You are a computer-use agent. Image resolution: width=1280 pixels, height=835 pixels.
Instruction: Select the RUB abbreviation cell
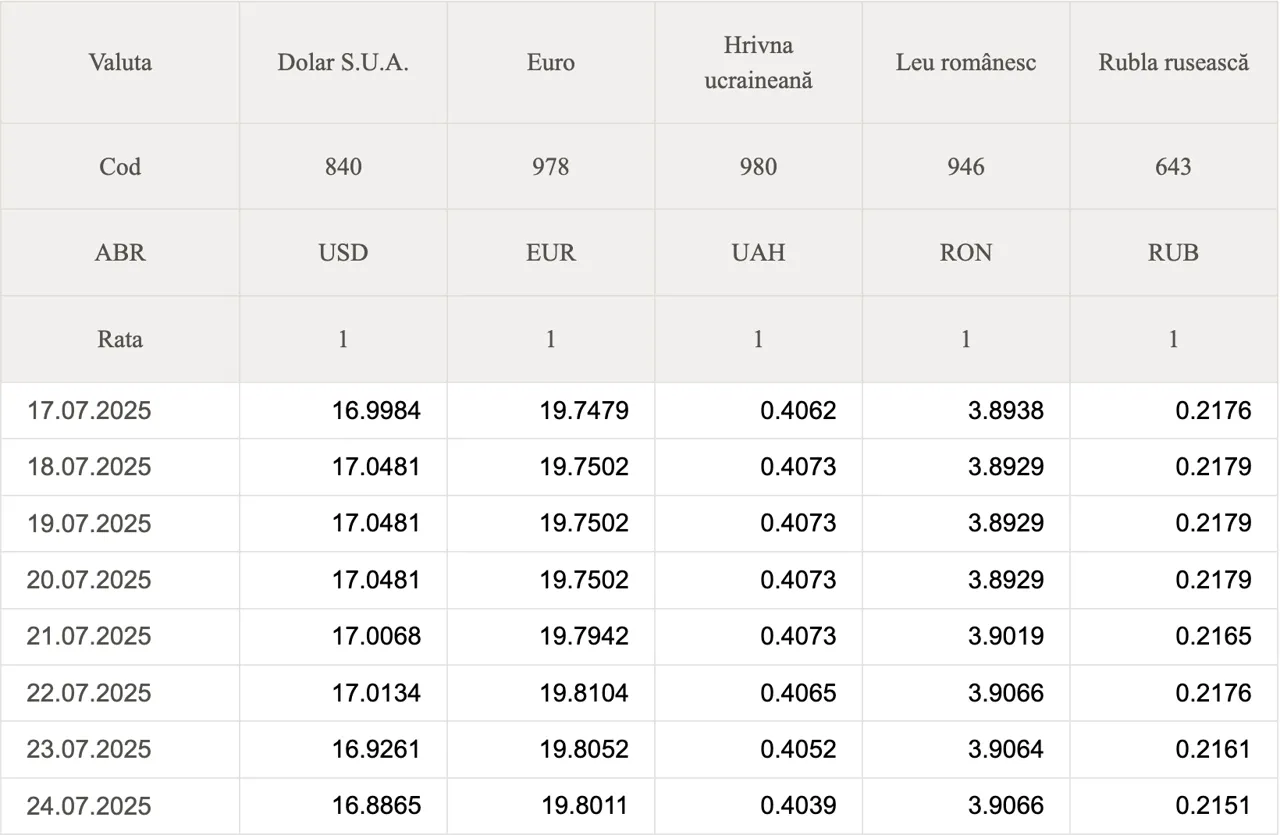click(1174, 252)
